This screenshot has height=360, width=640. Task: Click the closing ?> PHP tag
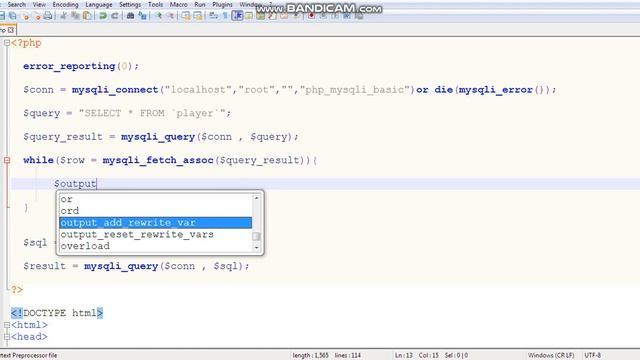(17, 290)
